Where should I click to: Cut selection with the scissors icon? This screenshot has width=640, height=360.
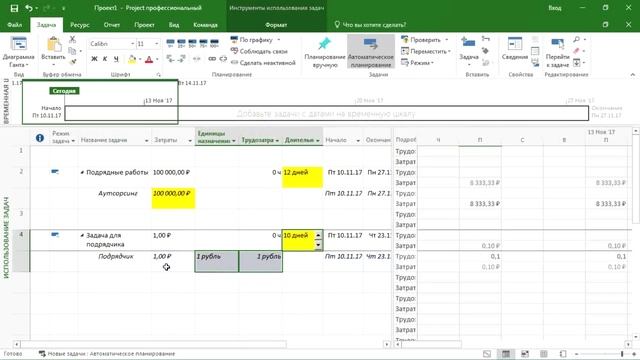(72, 40)
